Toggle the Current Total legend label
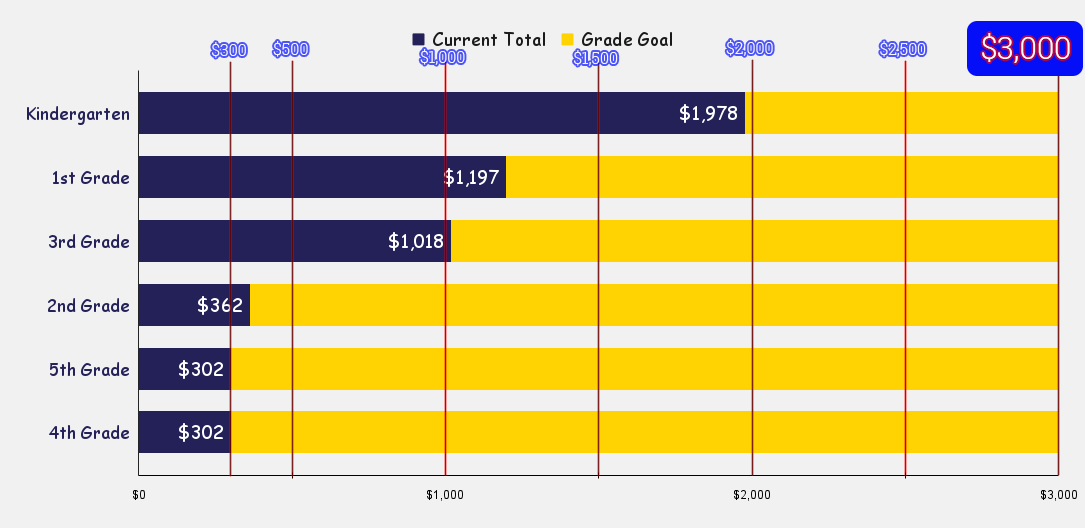Screen dimensions: 1085x528 [489, 40]
